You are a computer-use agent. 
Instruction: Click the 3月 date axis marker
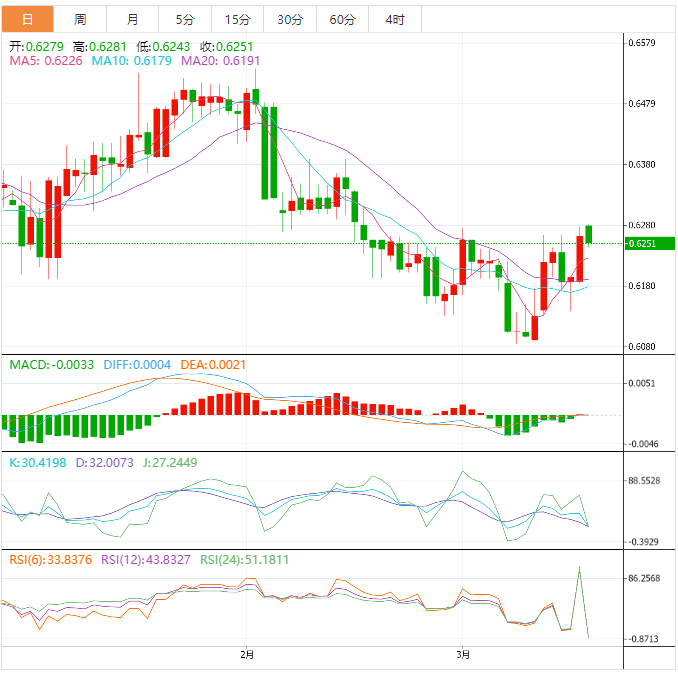tap(463, 655)
